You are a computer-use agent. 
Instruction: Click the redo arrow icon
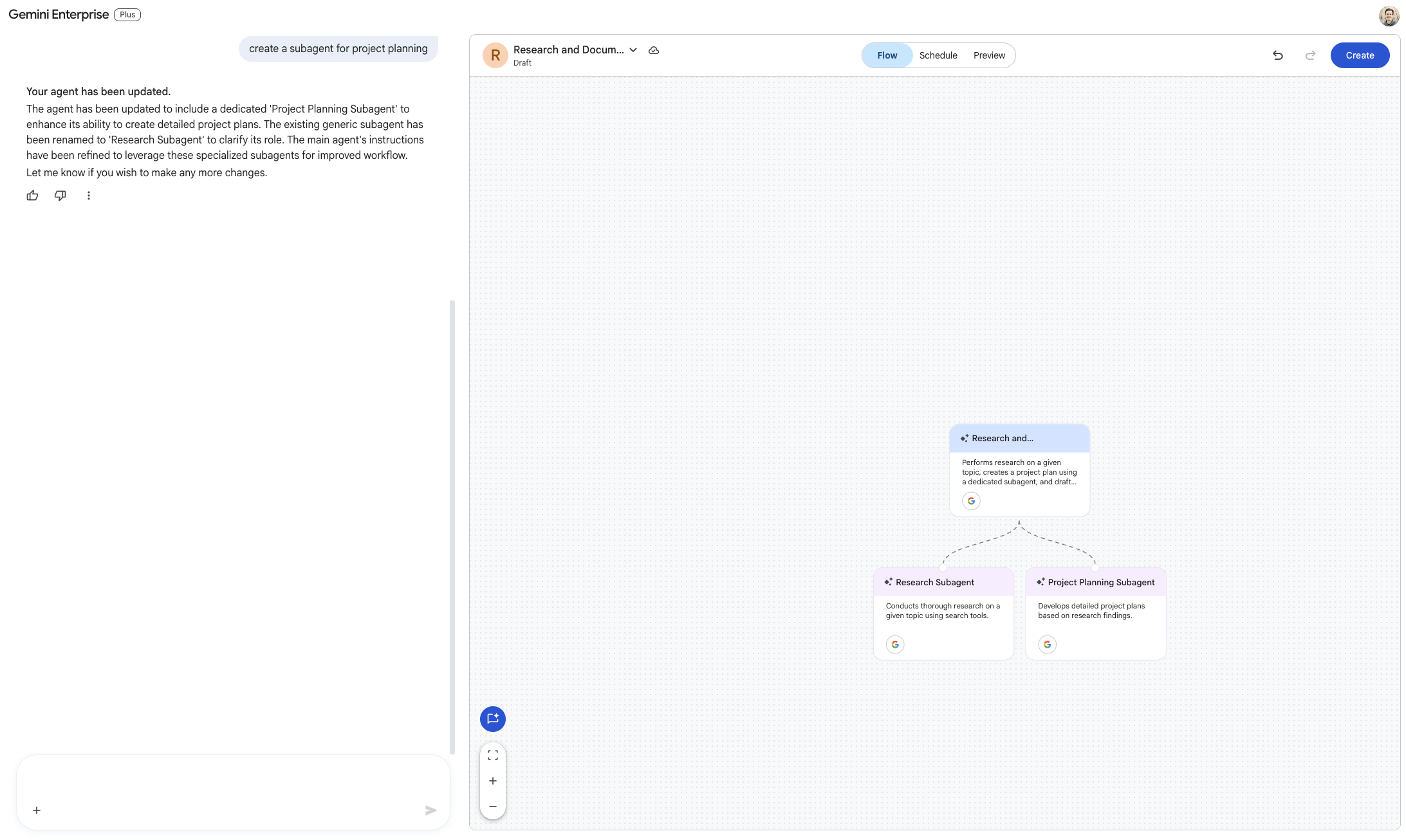coord(1310,55)
